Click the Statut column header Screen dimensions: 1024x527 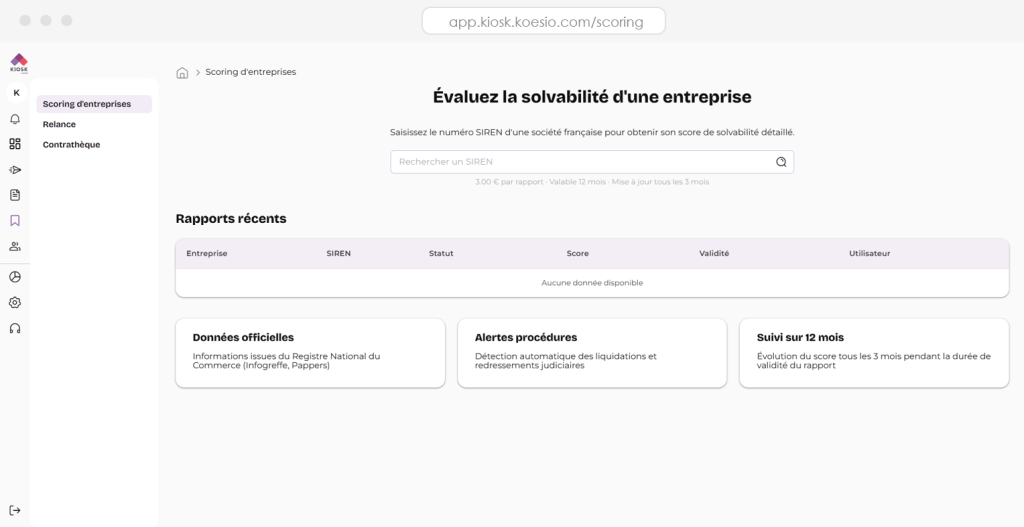(441, 253)
